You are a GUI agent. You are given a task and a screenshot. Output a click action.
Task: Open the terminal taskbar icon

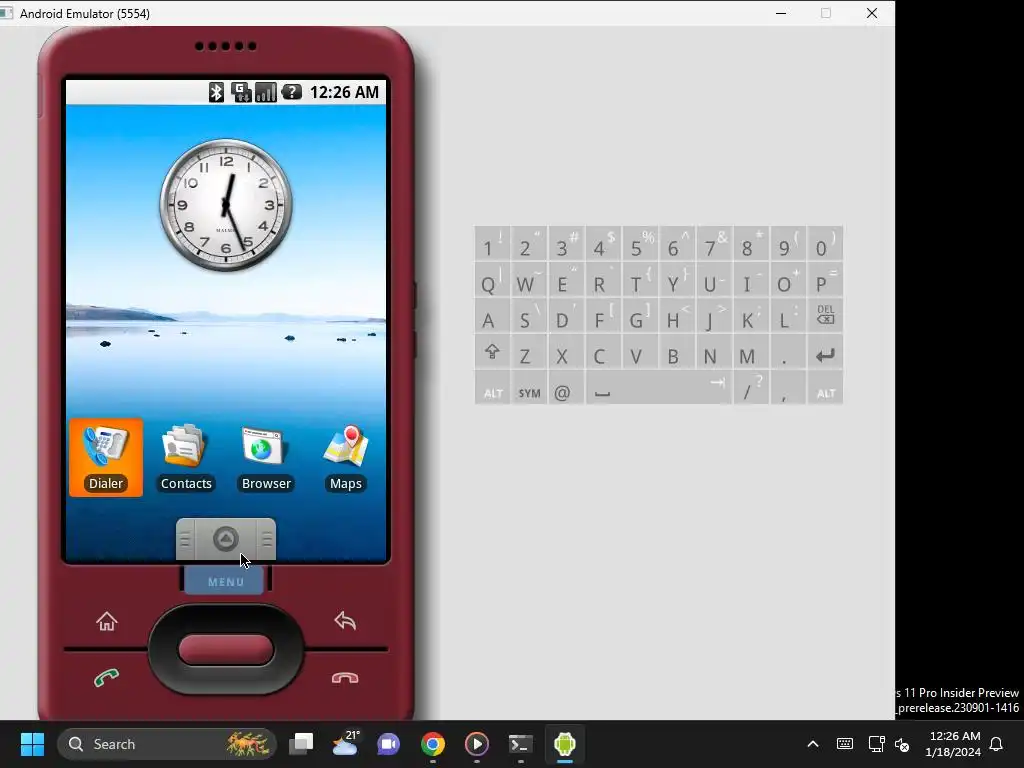click(520, 744)
